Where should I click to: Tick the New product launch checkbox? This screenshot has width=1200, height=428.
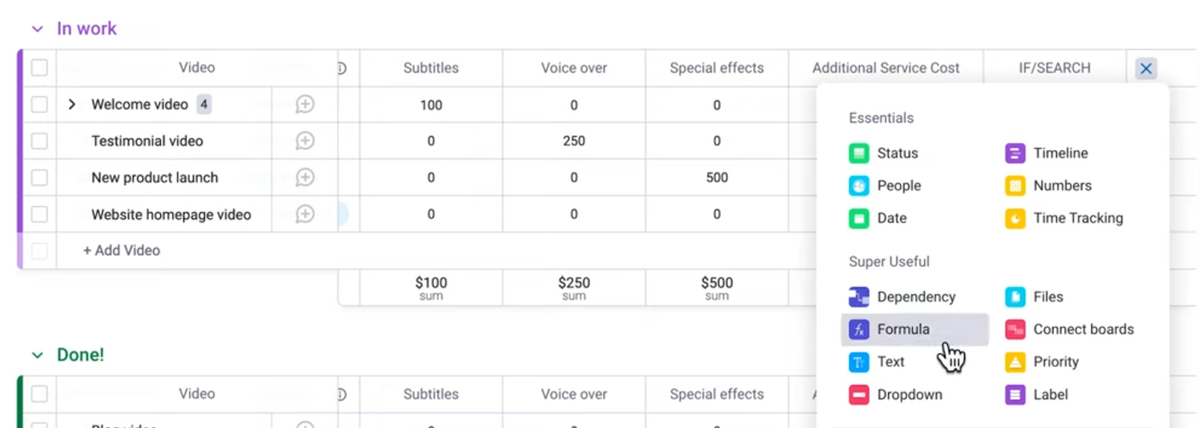[x=39, y=178]
